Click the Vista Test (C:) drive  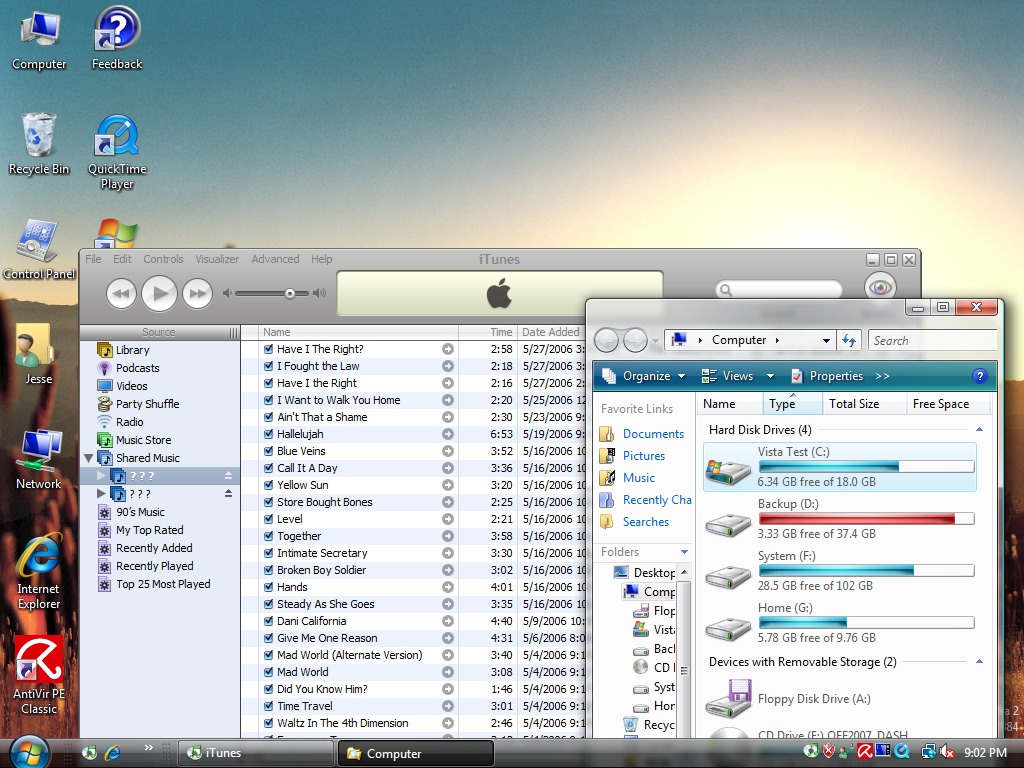(839, 466)
